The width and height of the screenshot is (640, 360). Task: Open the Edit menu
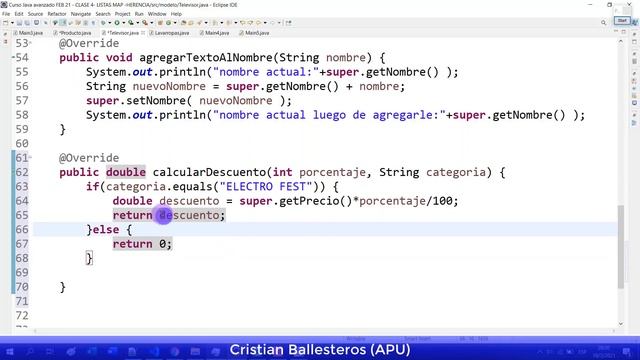click(x=19, y=14)
